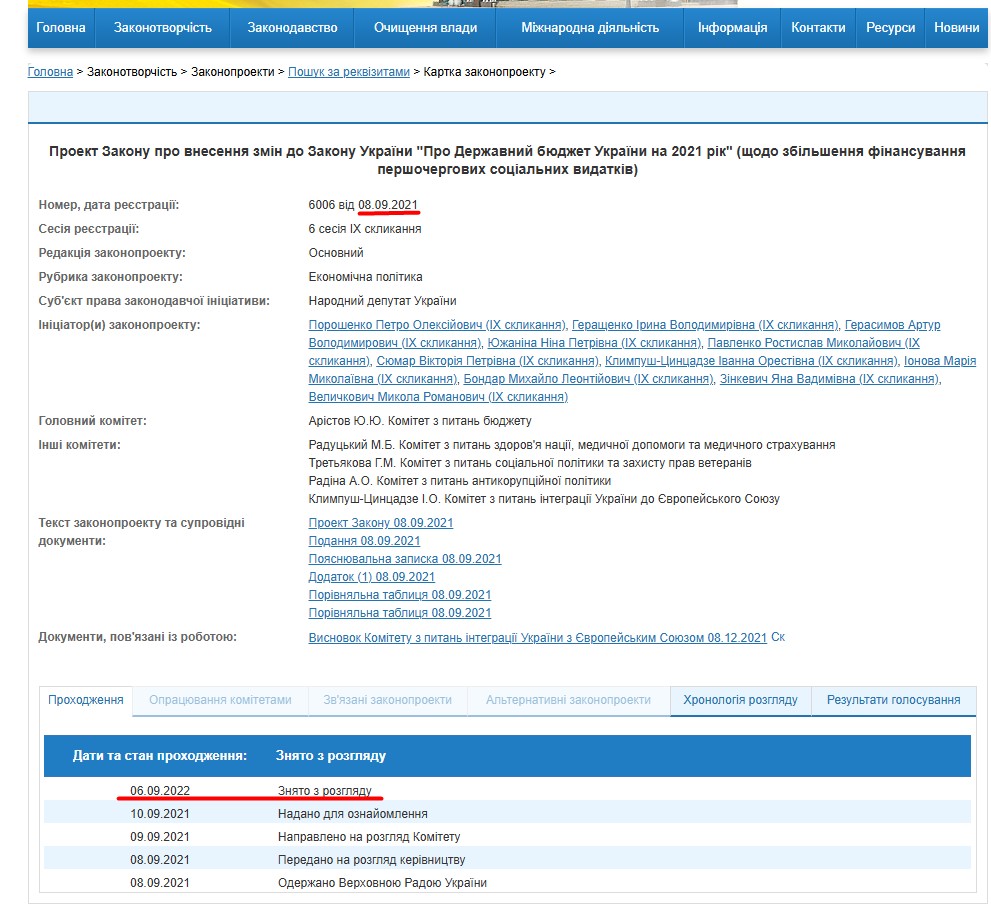Open the Контакти menu item
The image size is (991, 905).
click(x=818, y=28)
